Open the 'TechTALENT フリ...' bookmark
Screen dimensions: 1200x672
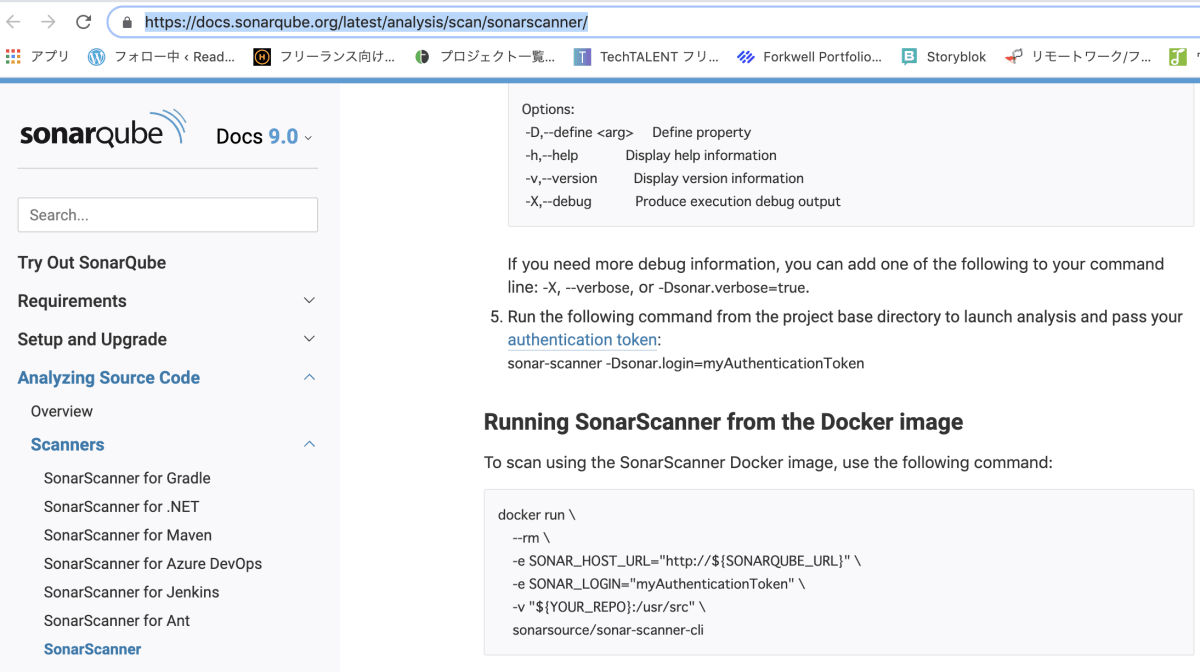[646, 57]
